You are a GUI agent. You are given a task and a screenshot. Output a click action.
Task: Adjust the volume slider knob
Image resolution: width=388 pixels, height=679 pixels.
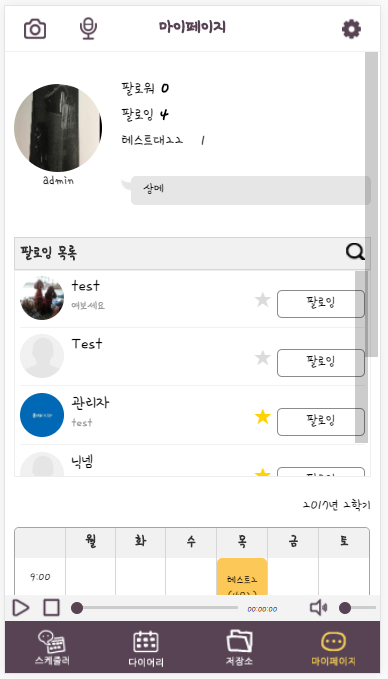(x=345, y=608)
